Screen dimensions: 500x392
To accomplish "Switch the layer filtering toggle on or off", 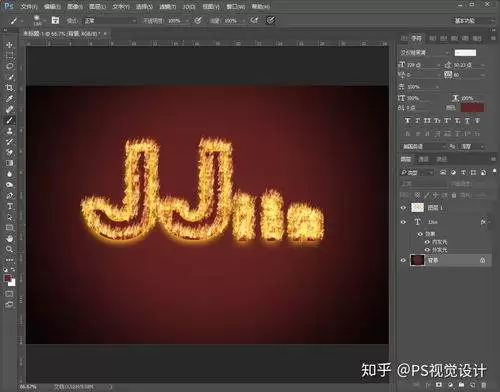I will 494,172.
